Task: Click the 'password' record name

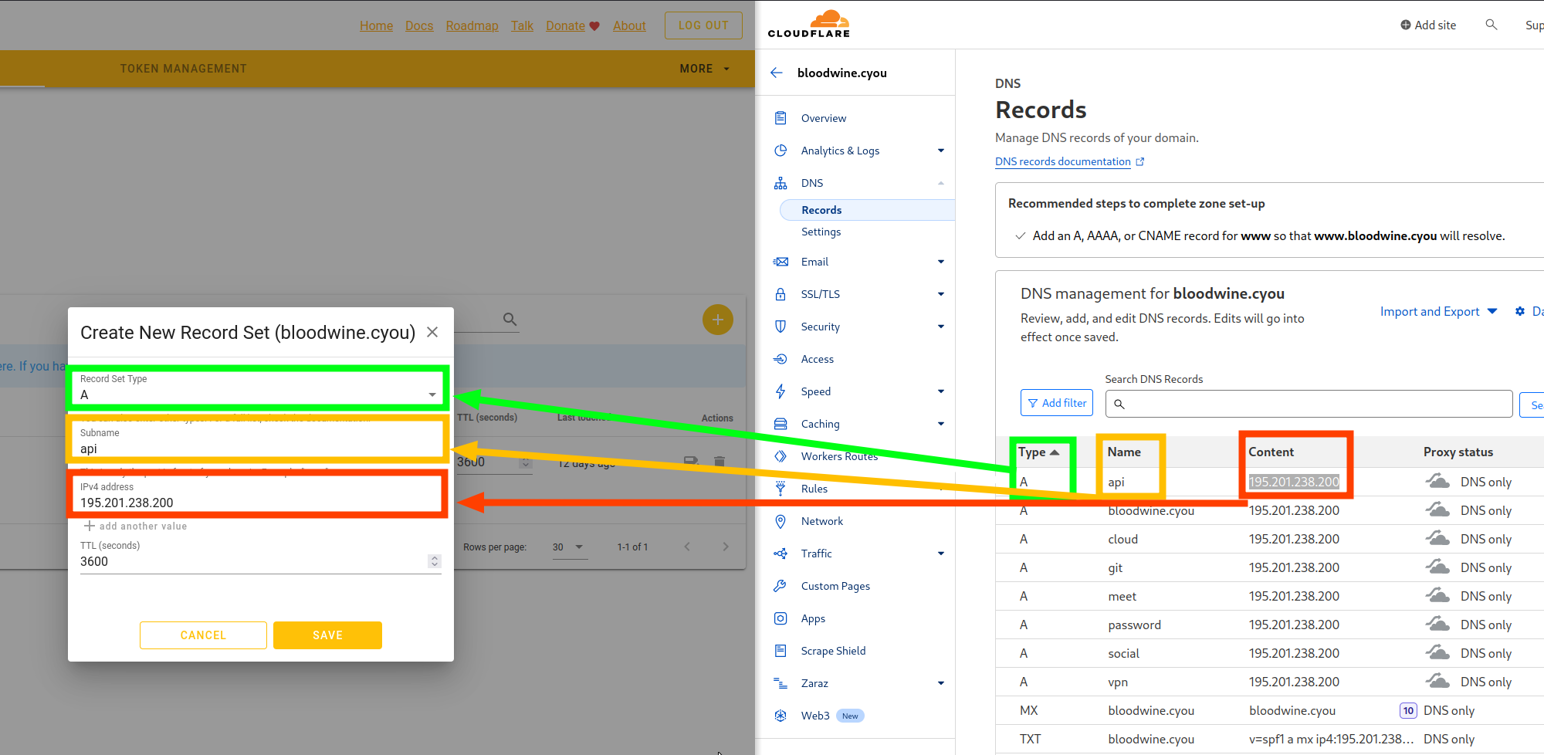Action: point(1134,625)
